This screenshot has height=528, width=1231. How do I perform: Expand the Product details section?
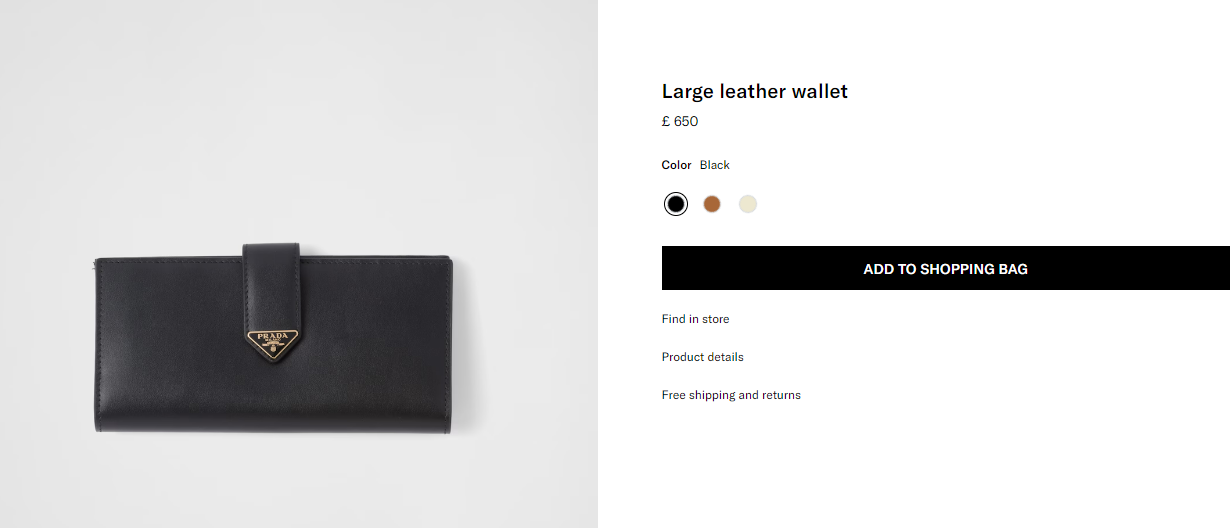point(703,357)
